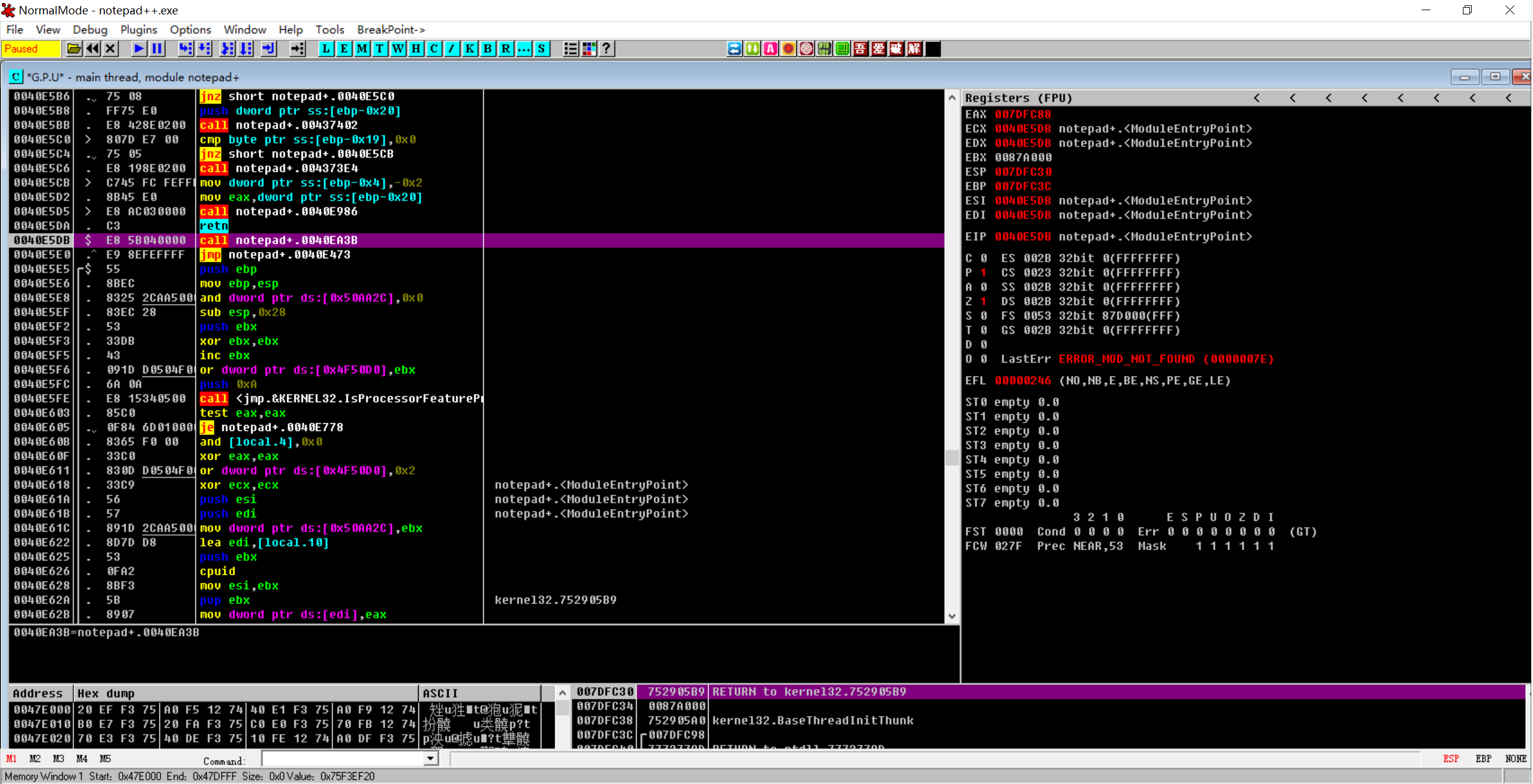The height and width of the screenshot is (784, 1533).
Task: Expand the Command box dropdown arrow
Action: [x=430, y=759]
